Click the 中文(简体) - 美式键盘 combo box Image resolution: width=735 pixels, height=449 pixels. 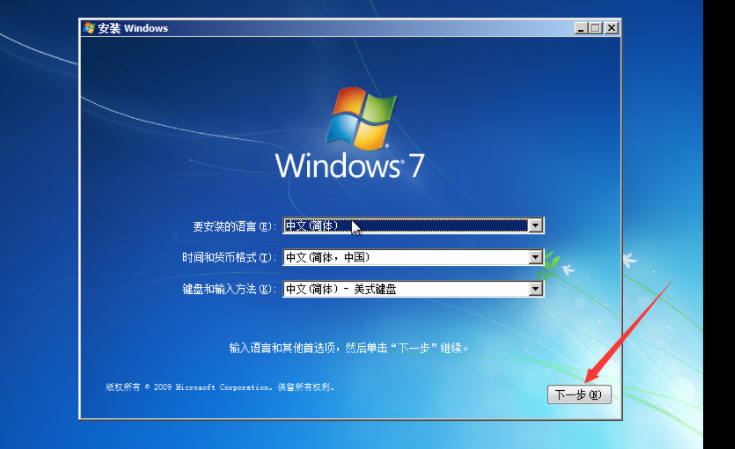pyautogui.click(x=413, y=289)
